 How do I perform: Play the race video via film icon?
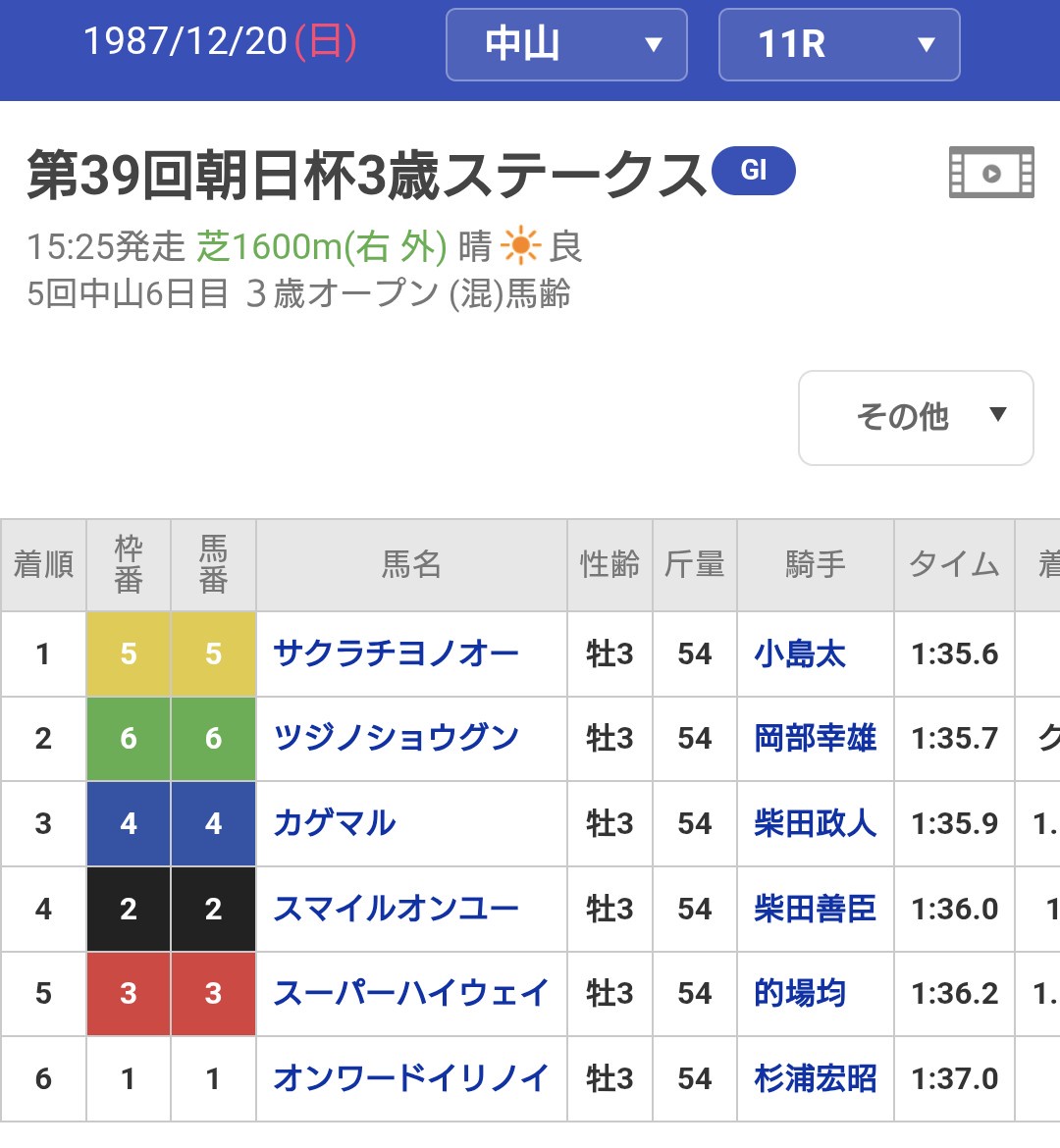point(991,173)
